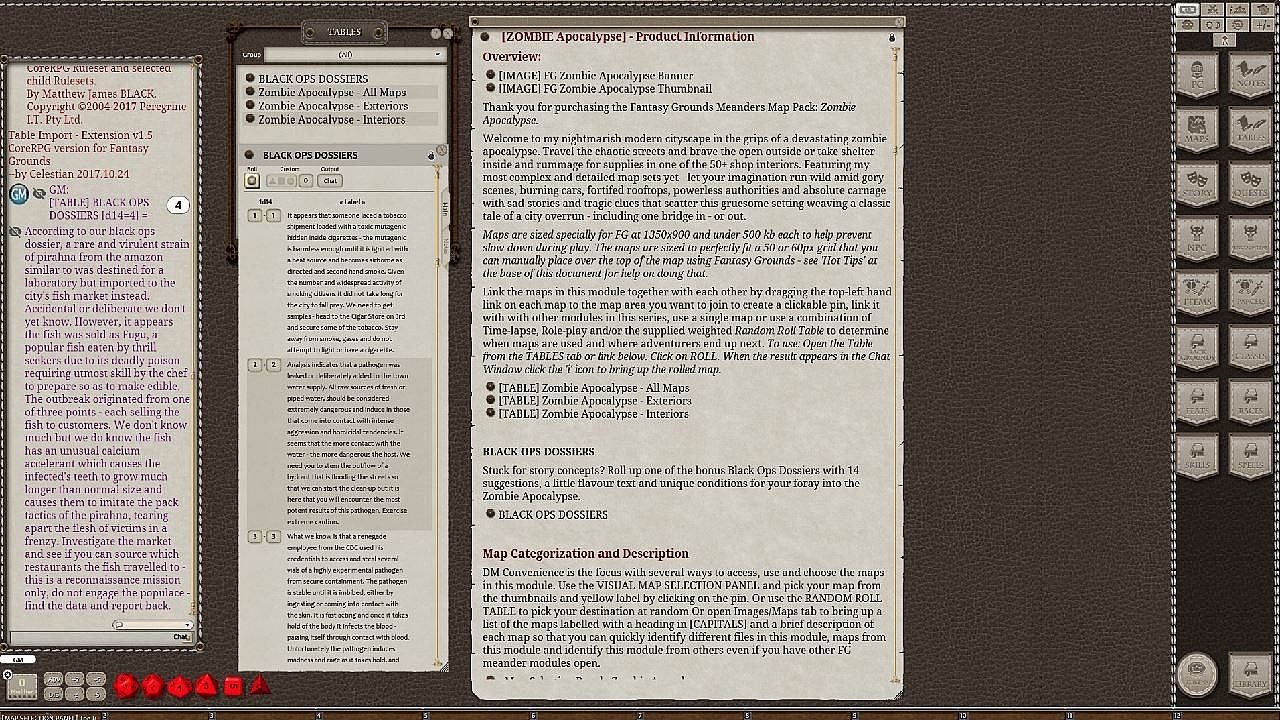This screenshot has height=720, width=1280.
Task: Toggle the +5 modifier button
Action: pyautogui.click(x=95, y=680)
